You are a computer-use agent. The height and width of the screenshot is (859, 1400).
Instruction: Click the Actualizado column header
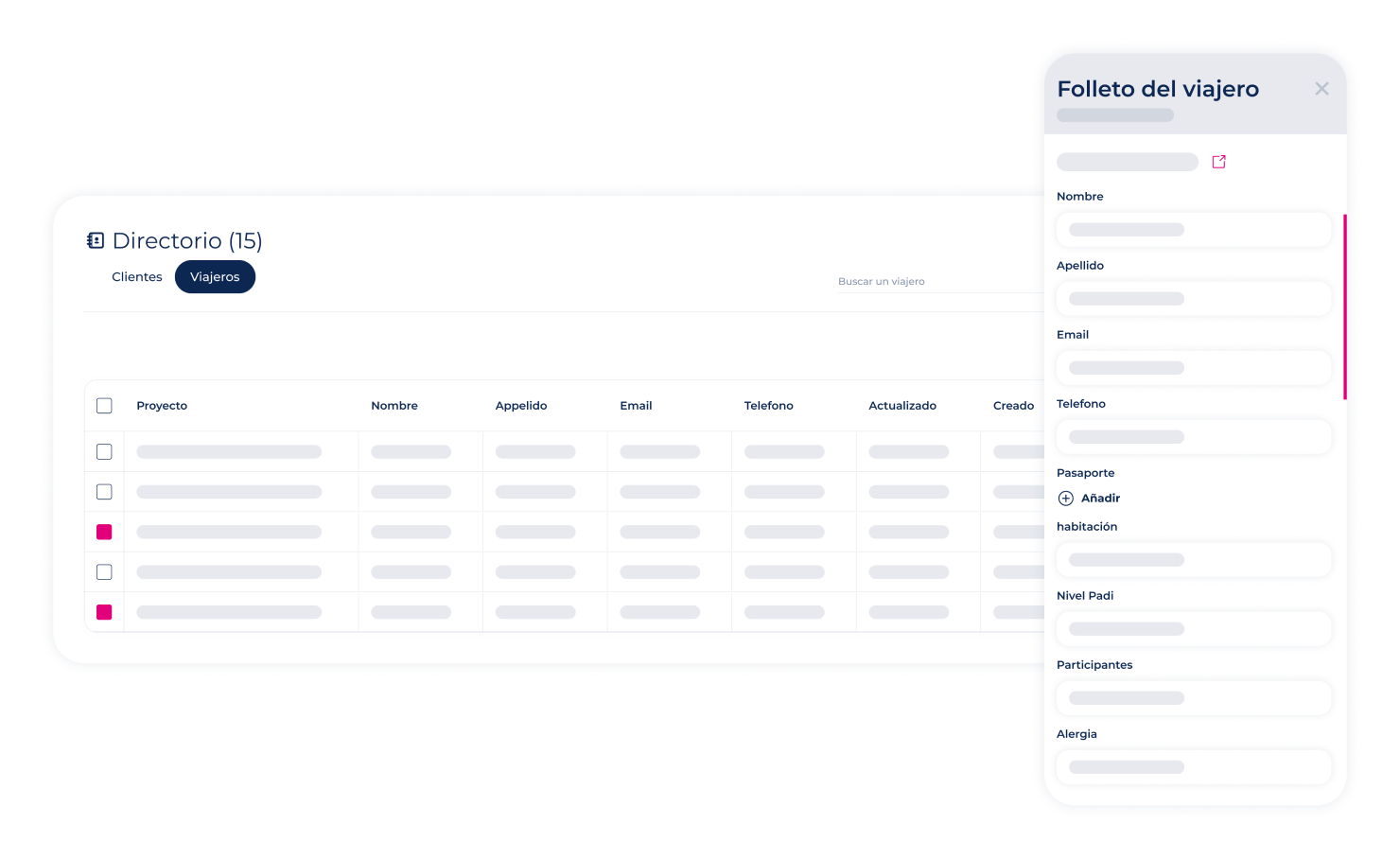(902, 405)
